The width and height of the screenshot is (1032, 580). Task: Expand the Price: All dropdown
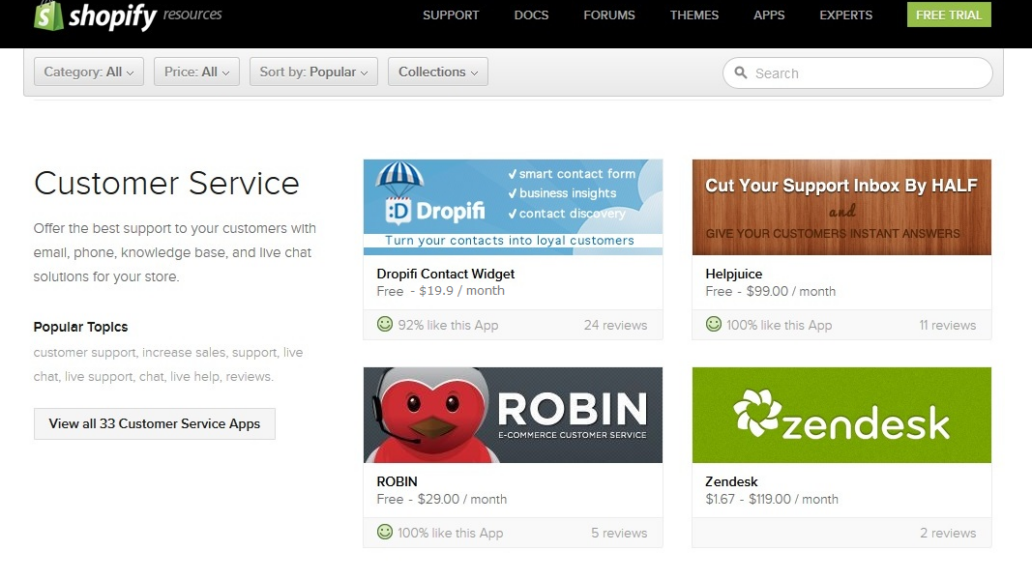click(x=196, y=72)
